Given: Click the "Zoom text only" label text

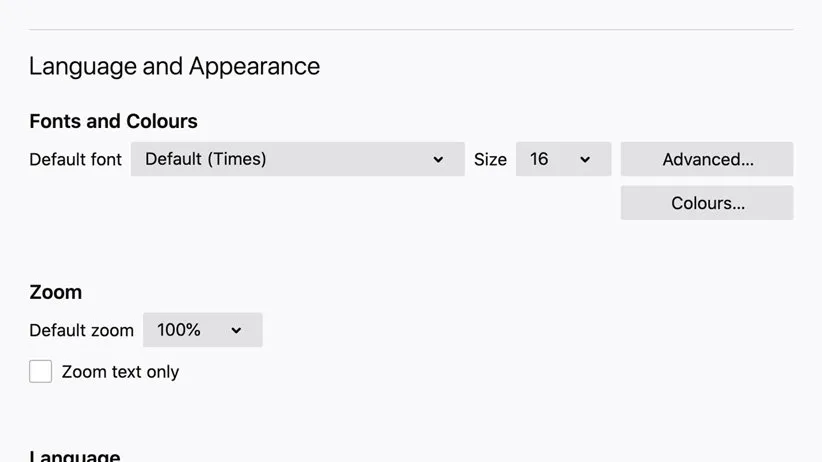Looking at the screenshot, I should (120, 372).
